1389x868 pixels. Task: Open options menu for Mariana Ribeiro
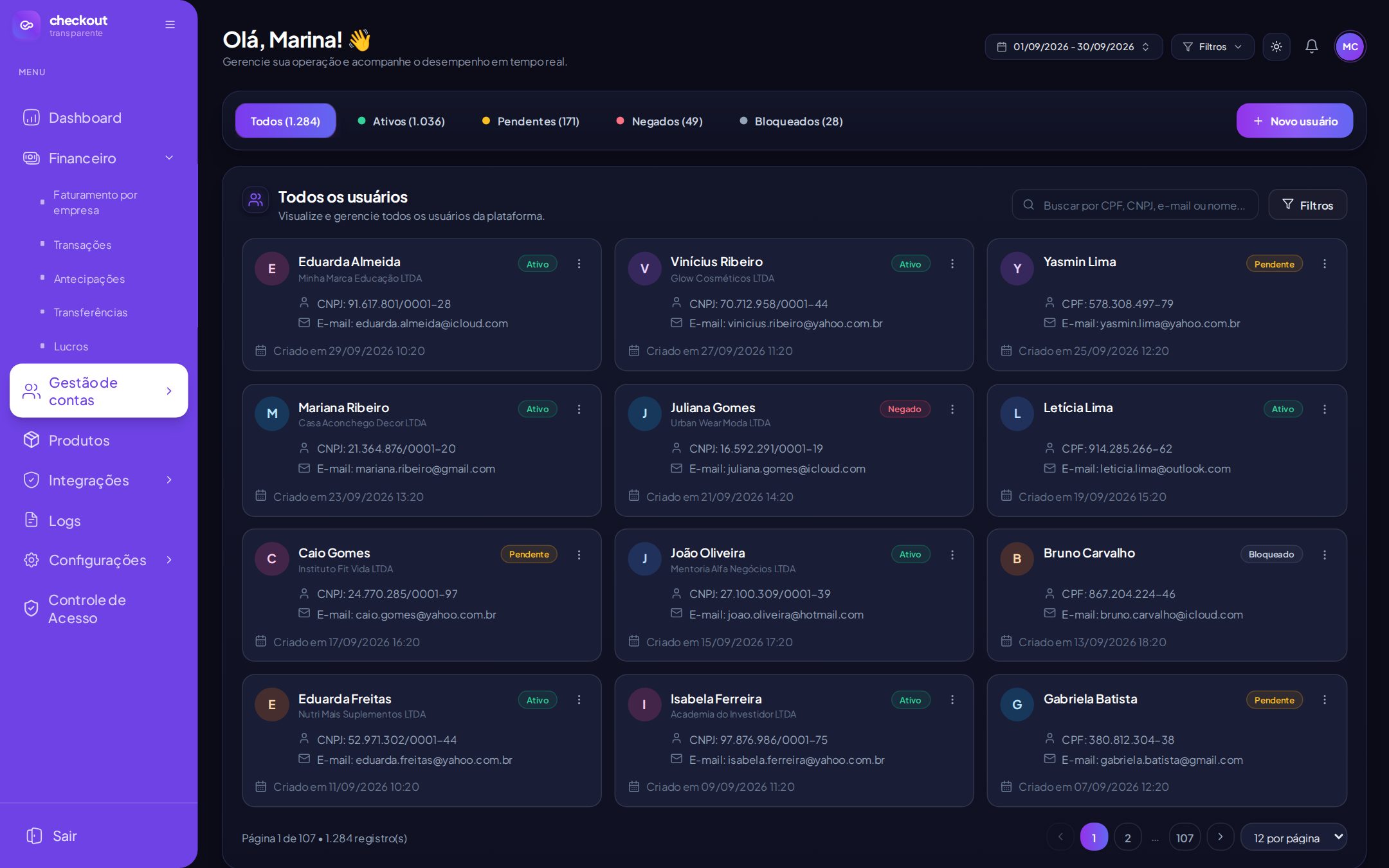579,410
